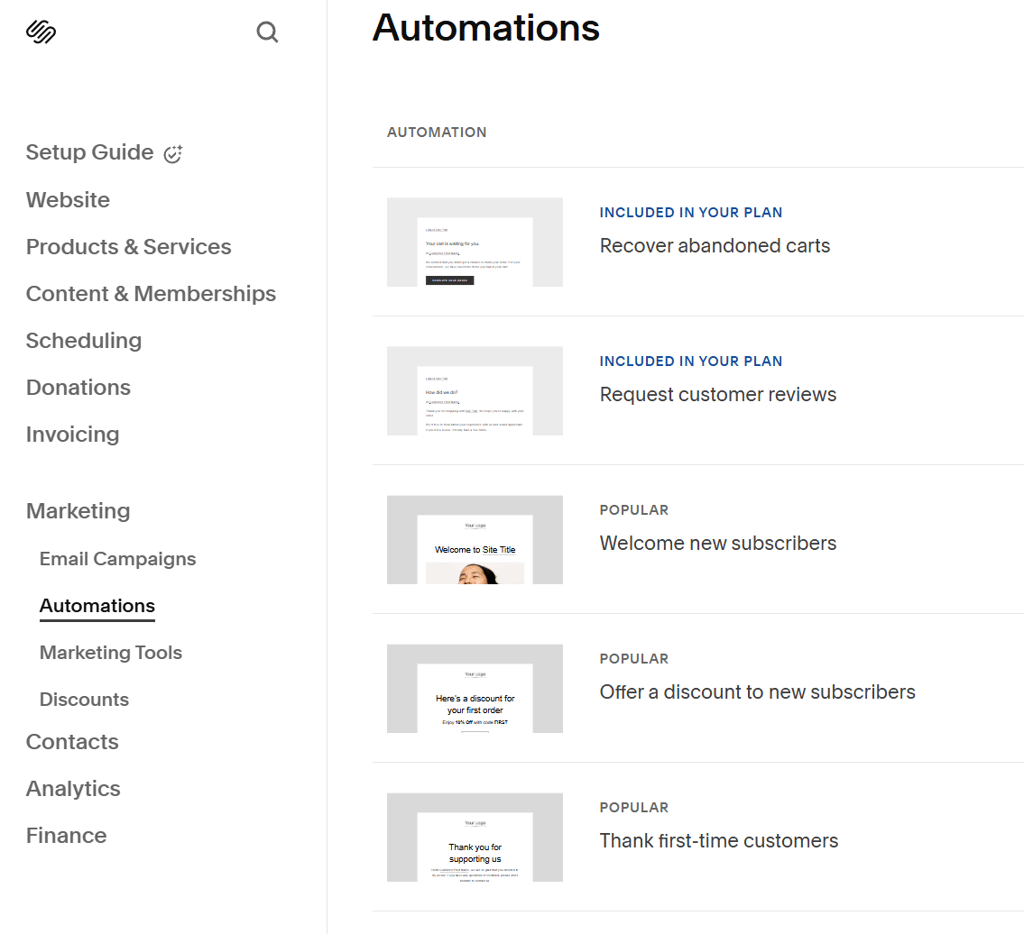Click POPULAR label above Offer a discount
Screen dimensions: 1024x934
click(x=634, y=659)
